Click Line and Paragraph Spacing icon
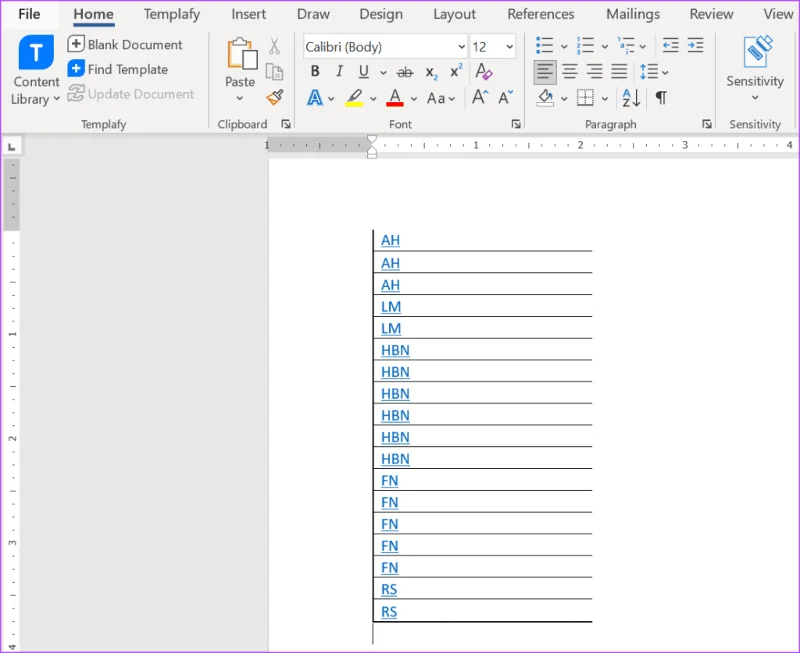The height and width of the screenshot is (653, 800). pyautogui.click(x=649, y=71)
